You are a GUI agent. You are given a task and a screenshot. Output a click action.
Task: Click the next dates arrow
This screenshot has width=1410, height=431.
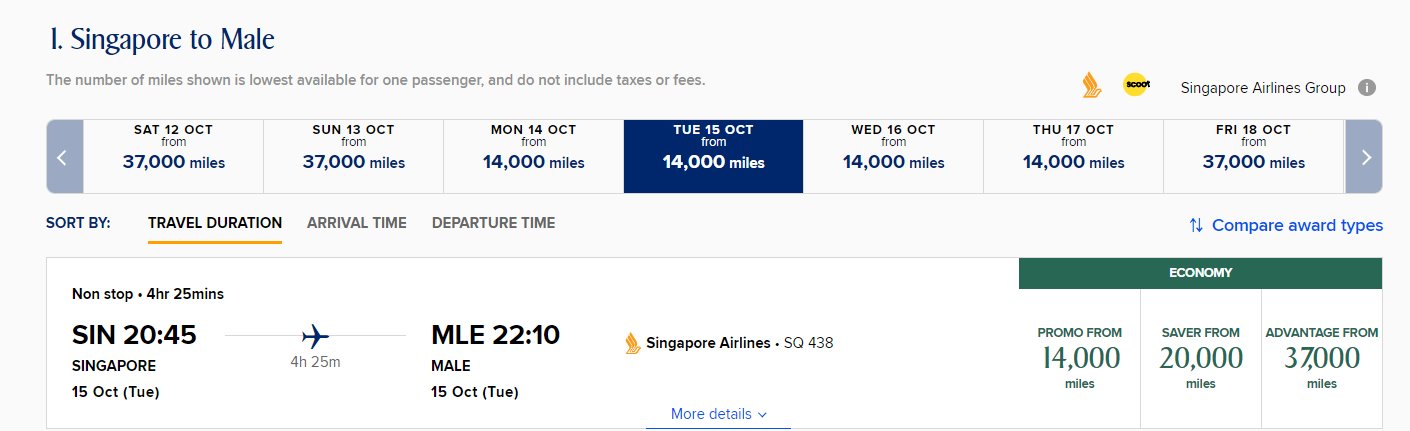[x=1364, y=157]
